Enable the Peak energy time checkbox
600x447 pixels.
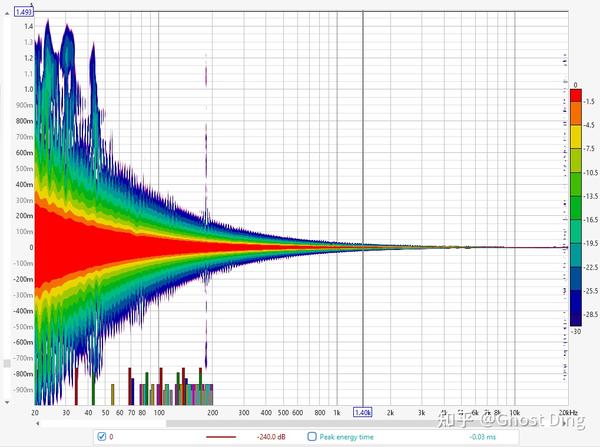click(312, 437)
